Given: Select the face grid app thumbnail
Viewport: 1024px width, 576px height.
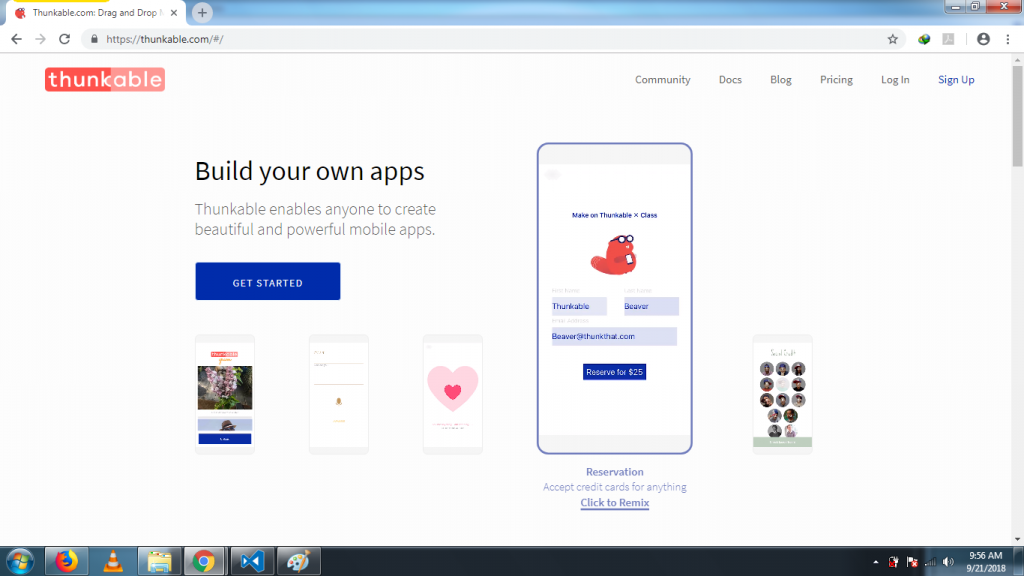Looking at the screenshot, I should (782, 394).
